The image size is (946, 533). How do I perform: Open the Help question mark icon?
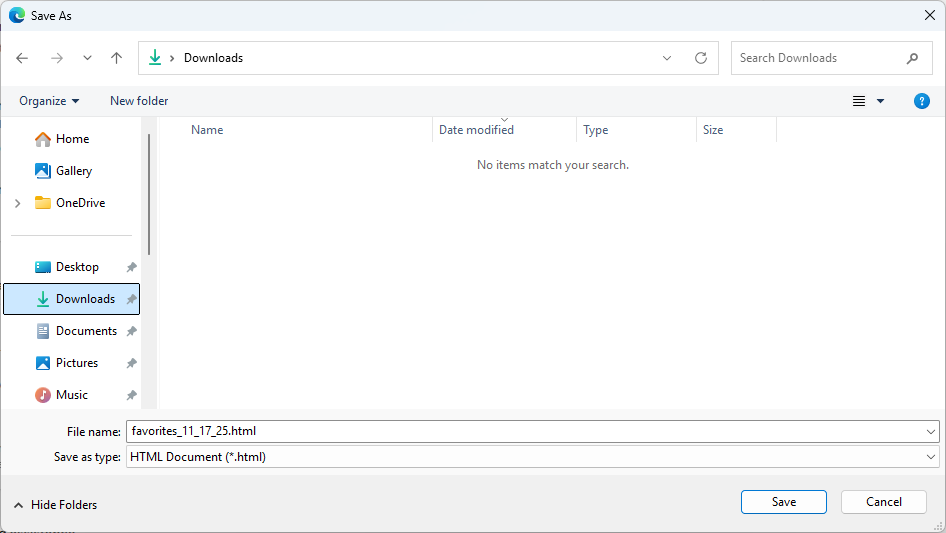tap(922, 101)
